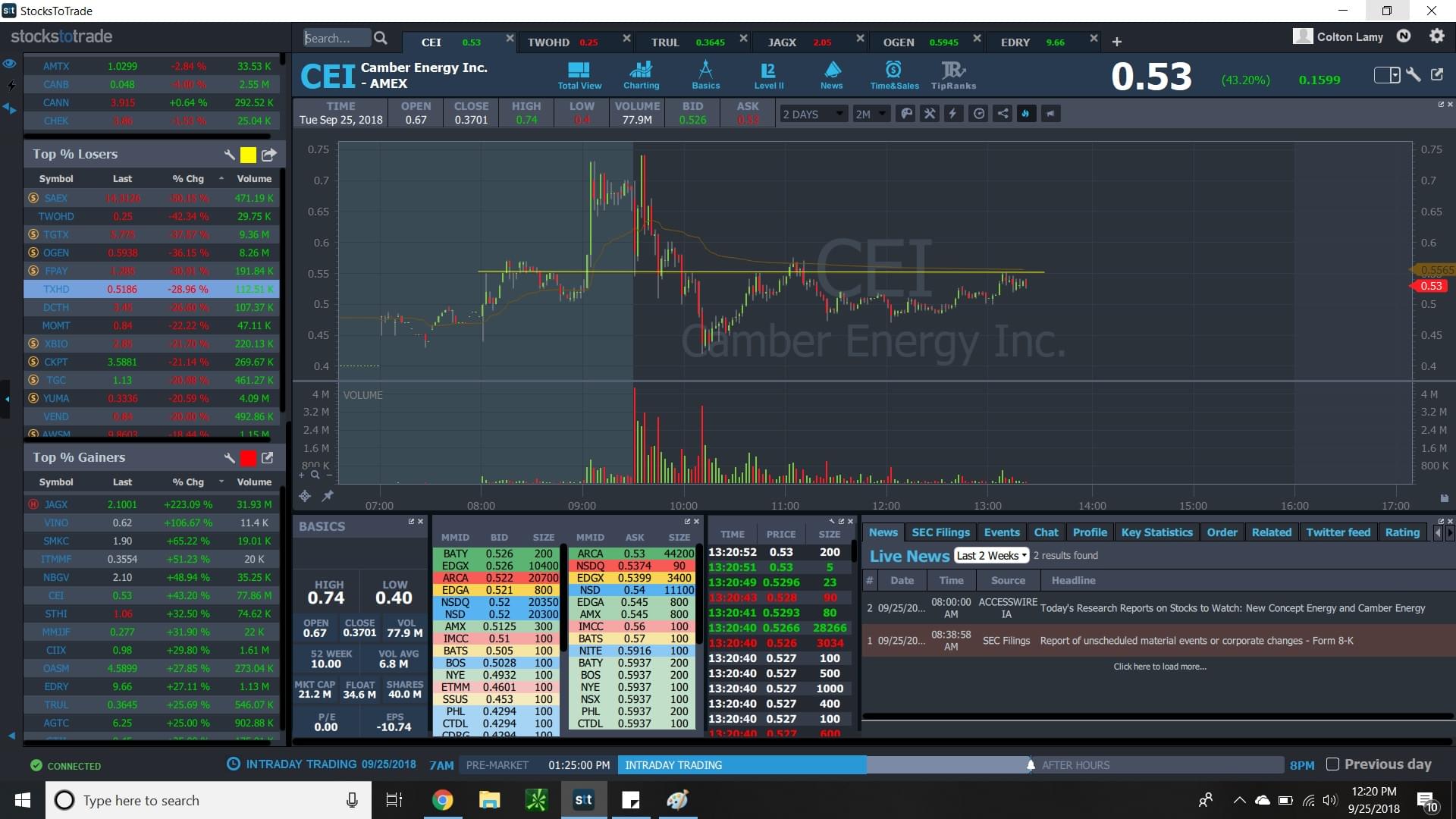Open the Time&Sales panel
1456x819 pixels.
click(x=894, y=75)
